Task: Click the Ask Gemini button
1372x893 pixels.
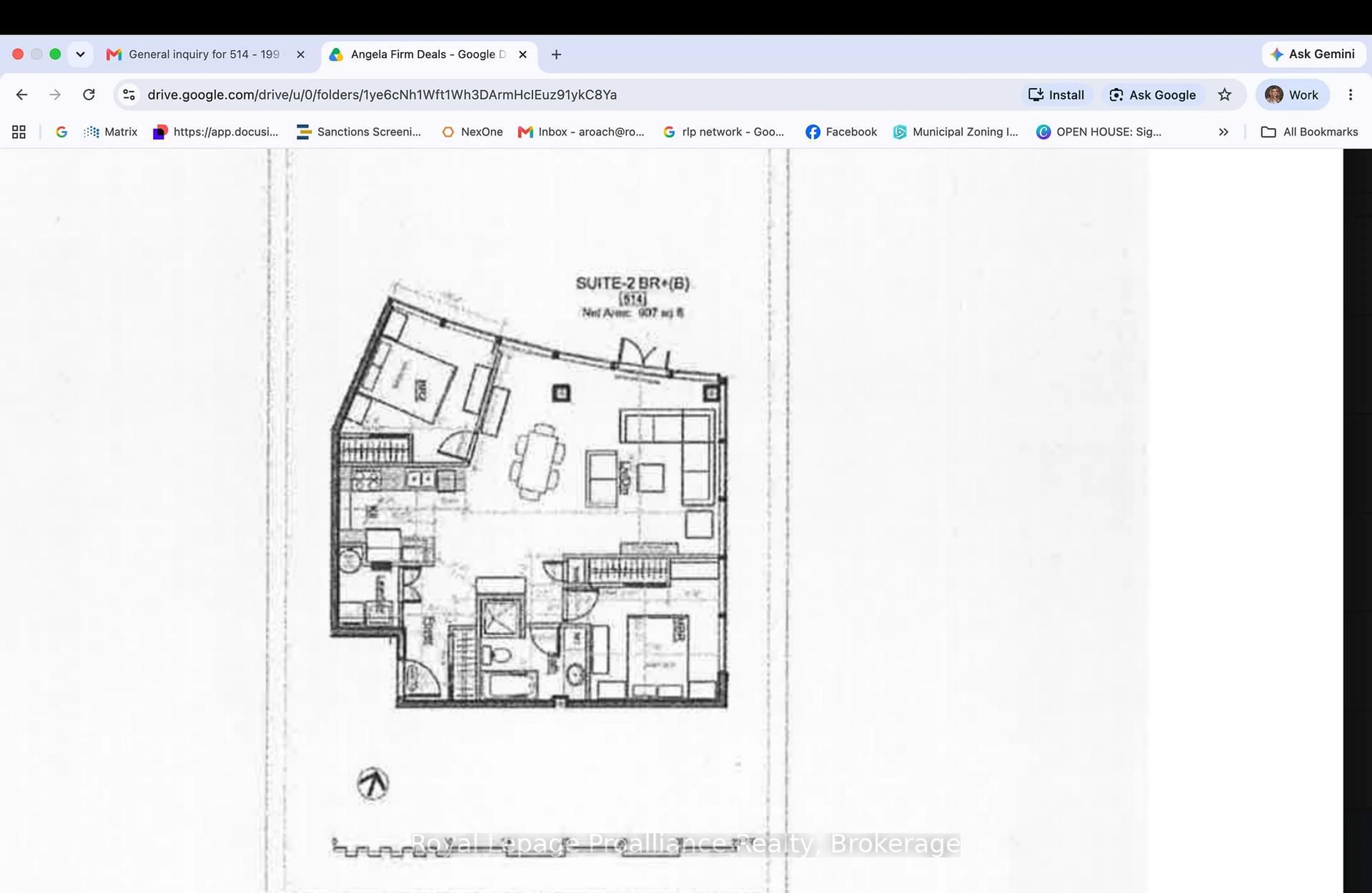Action: (x=1314, y=54)
